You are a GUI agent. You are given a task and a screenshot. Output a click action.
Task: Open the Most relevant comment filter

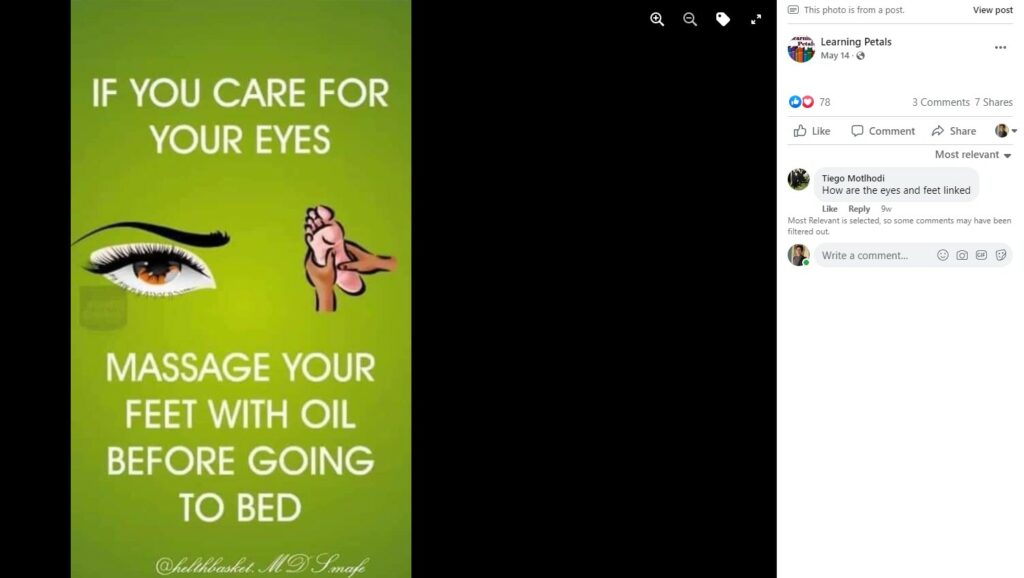973,155
